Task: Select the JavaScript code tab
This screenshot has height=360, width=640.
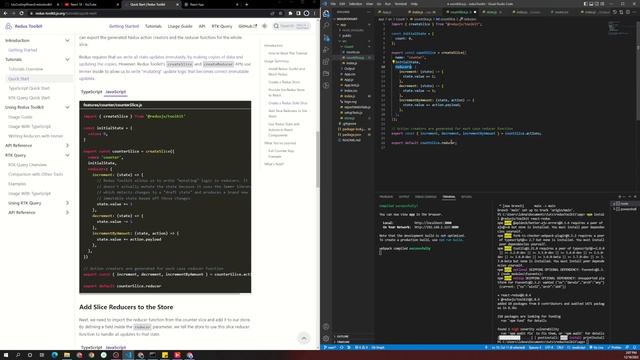Action: coord(116,92)
